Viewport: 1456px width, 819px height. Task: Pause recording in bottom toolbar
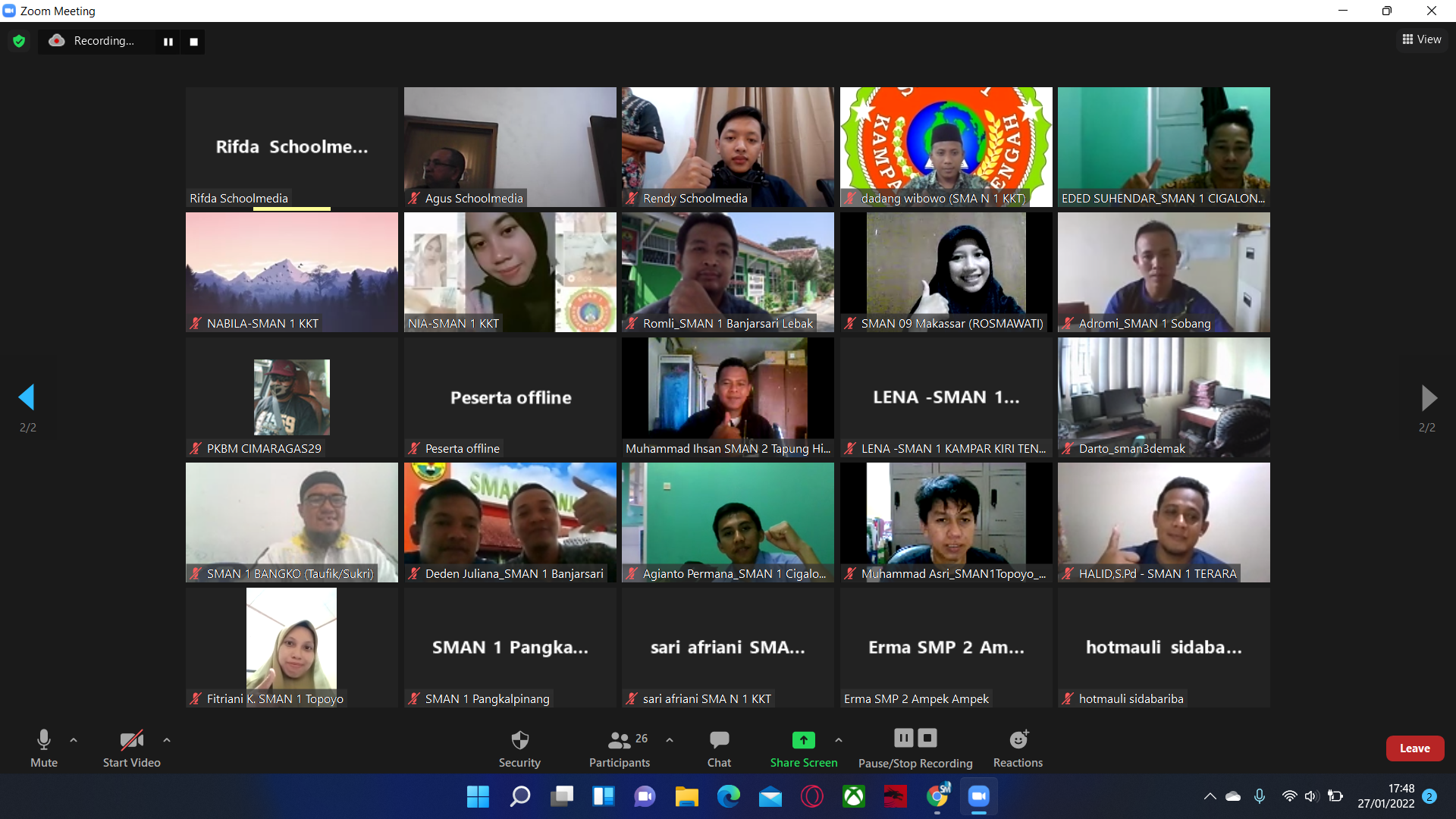click(x=904, y=738)
